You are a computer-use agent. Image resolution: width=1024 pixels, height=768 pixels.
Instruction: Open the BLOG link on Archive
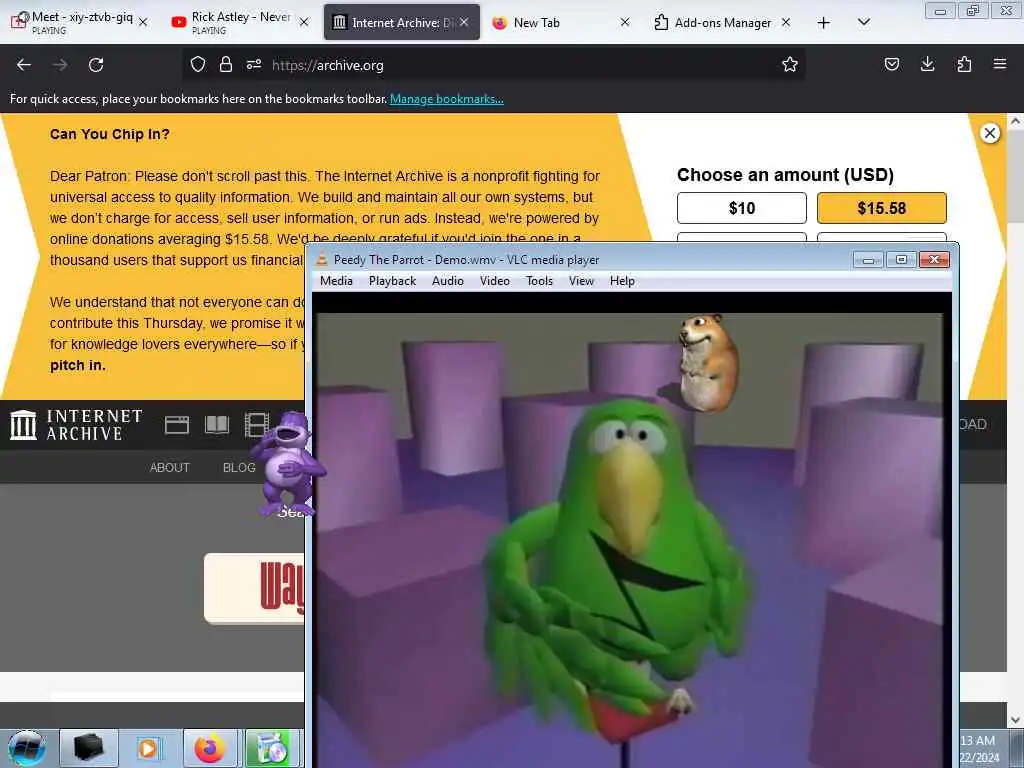(239, 468)
